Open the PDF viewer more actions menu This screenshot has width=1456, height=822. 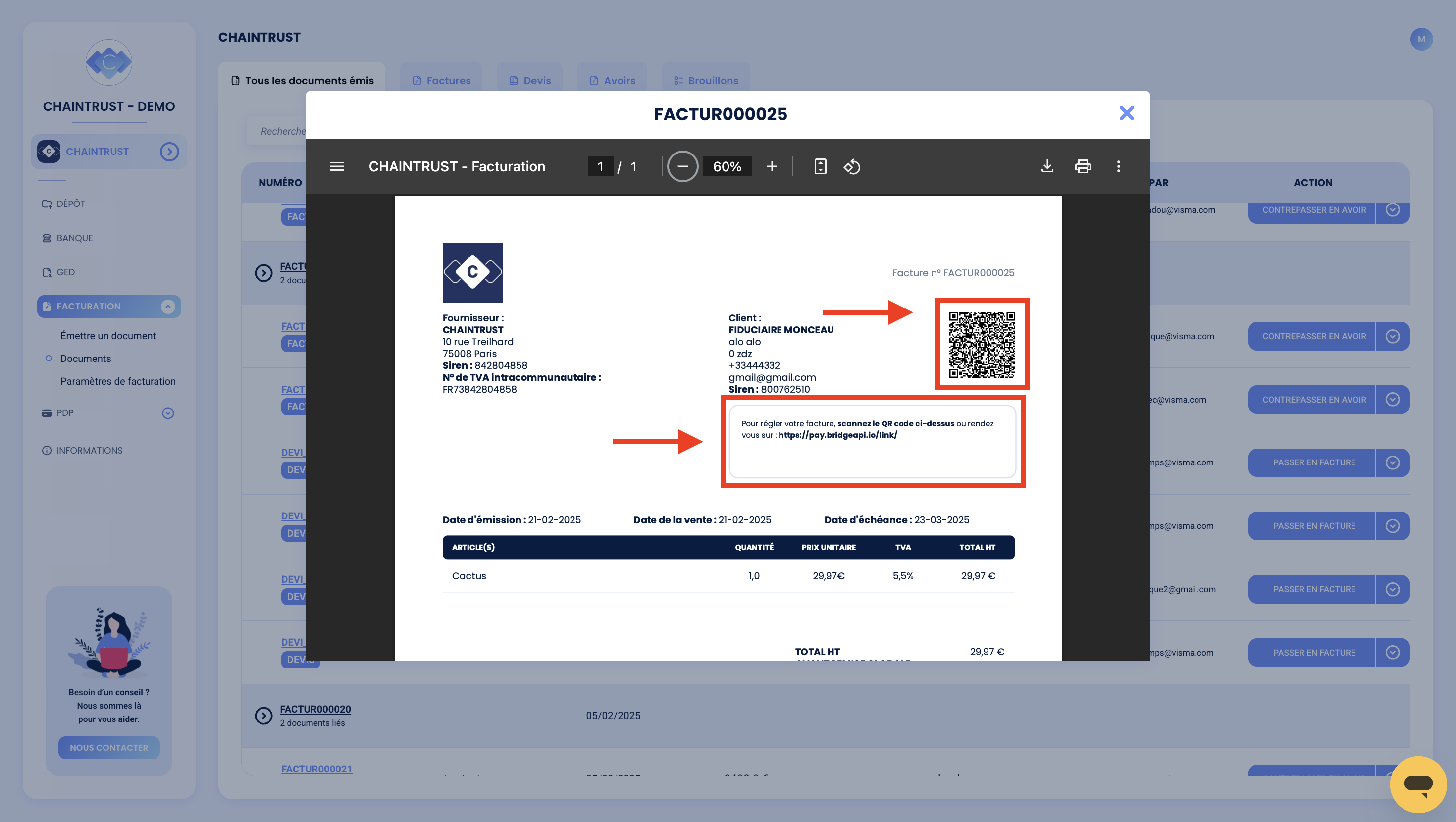1118,166
